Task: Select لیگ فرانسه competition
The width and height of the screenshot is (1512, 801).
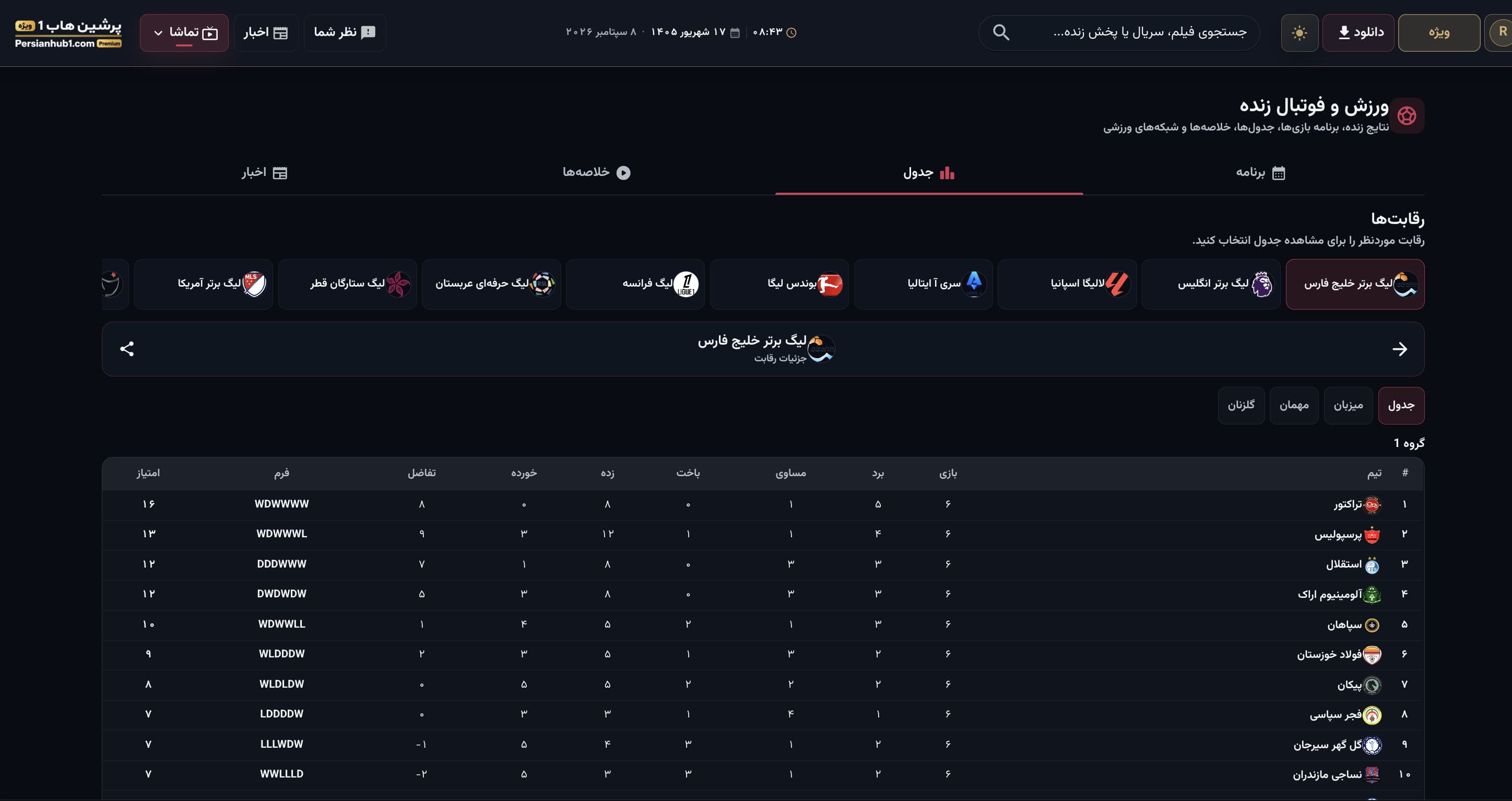Action: 635,284
